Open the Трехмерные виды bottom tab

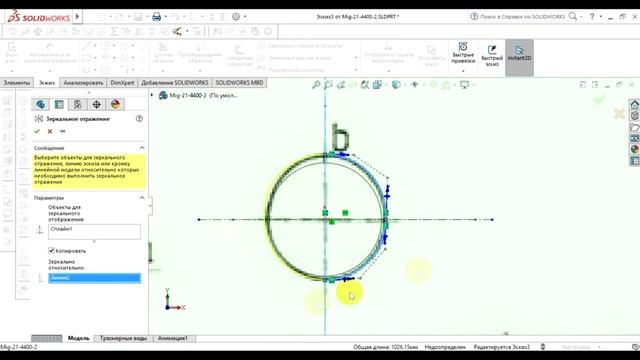point(123,338)
